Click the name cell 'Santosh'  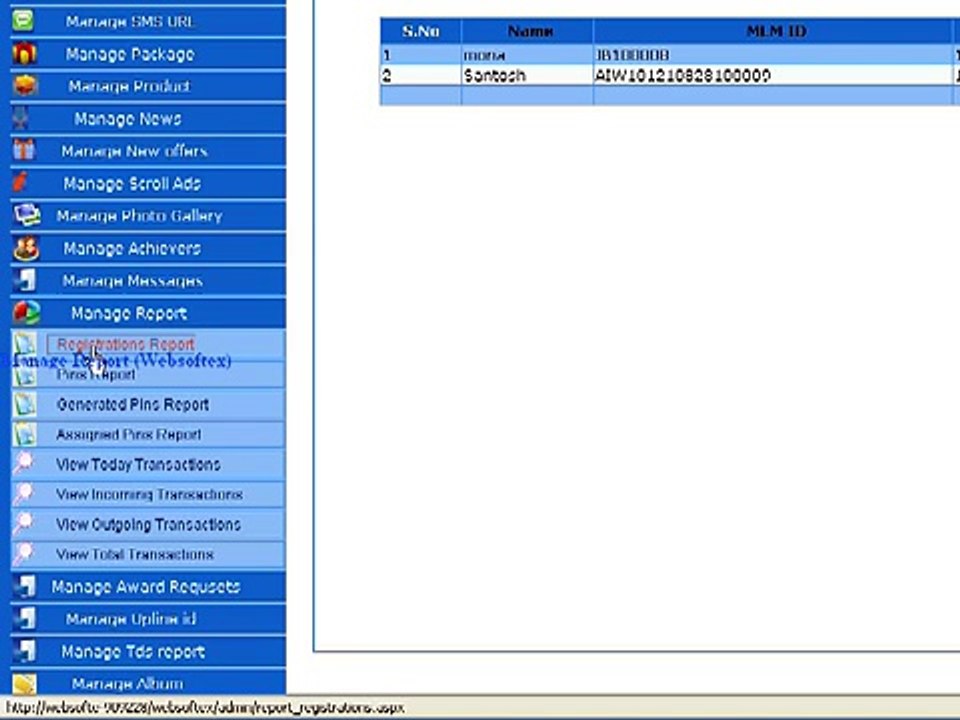pyautogui.click(x=527, y=75)
